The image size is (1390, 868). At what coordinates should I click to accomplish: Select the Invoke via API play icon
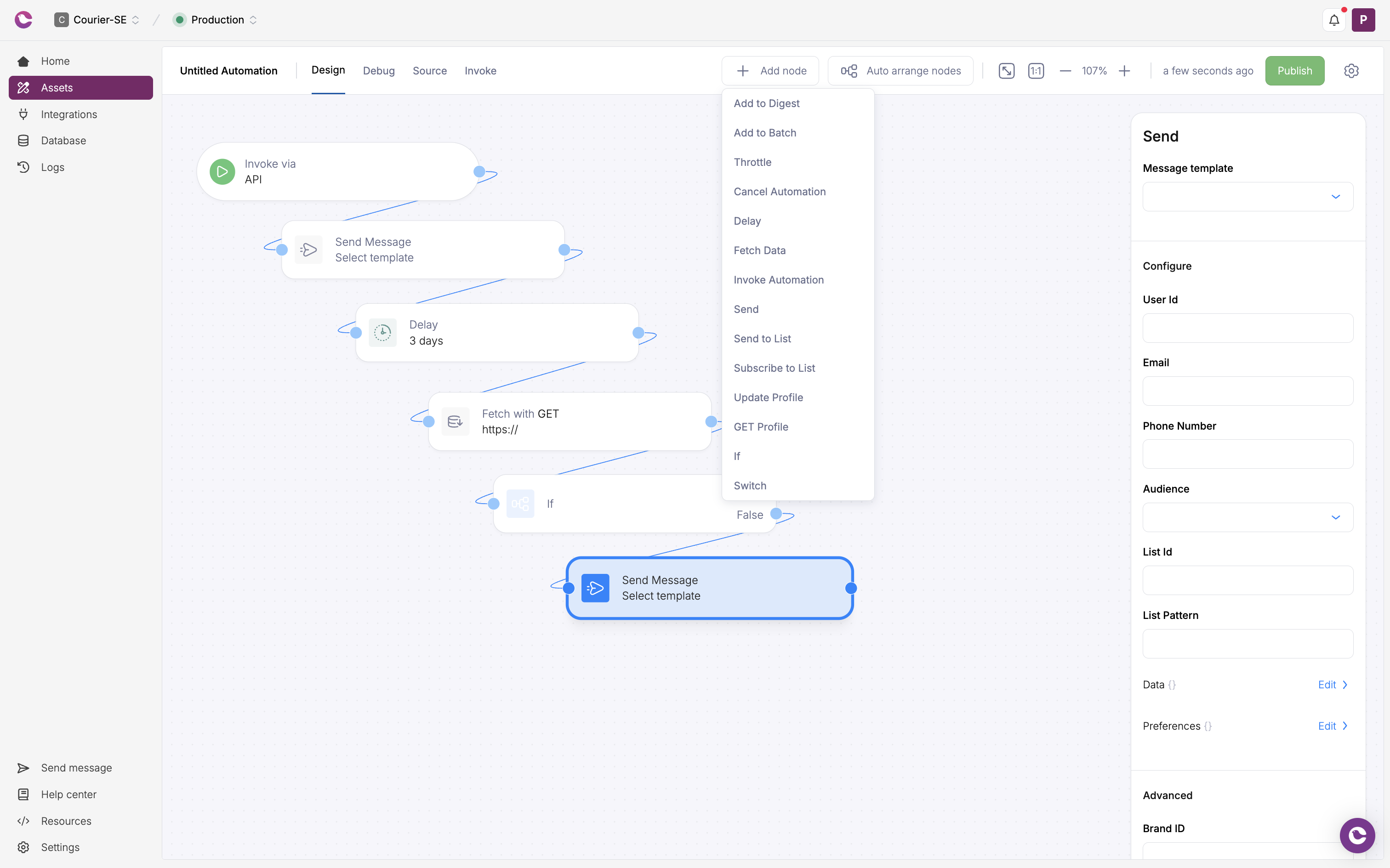tap(222, 171)
